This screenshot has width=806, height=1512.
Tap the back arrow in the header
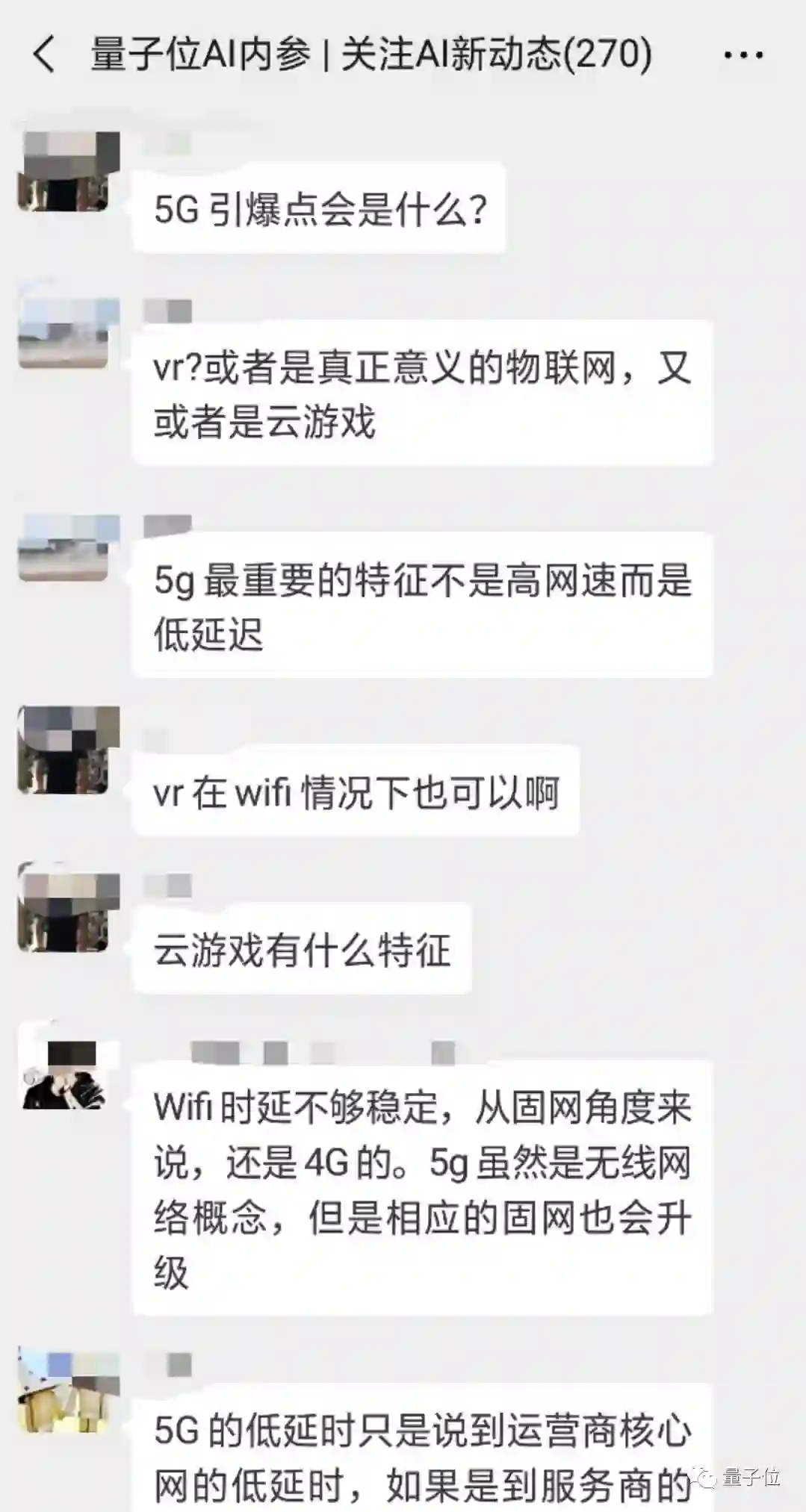click(x=45, y=55)
